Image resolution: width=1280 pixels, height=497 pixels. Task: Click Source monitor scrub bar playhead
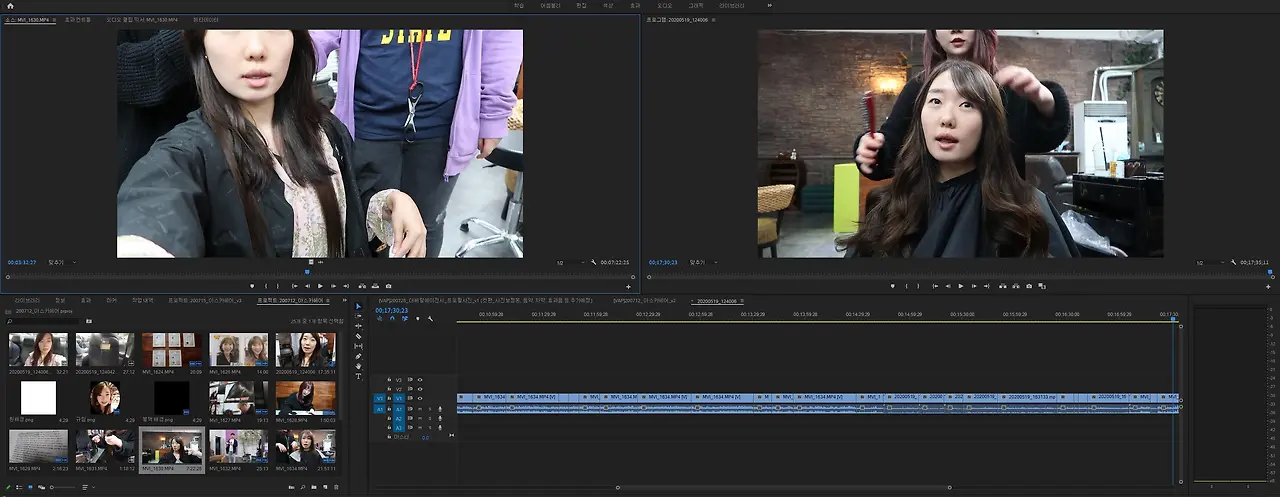click(307, 272)
